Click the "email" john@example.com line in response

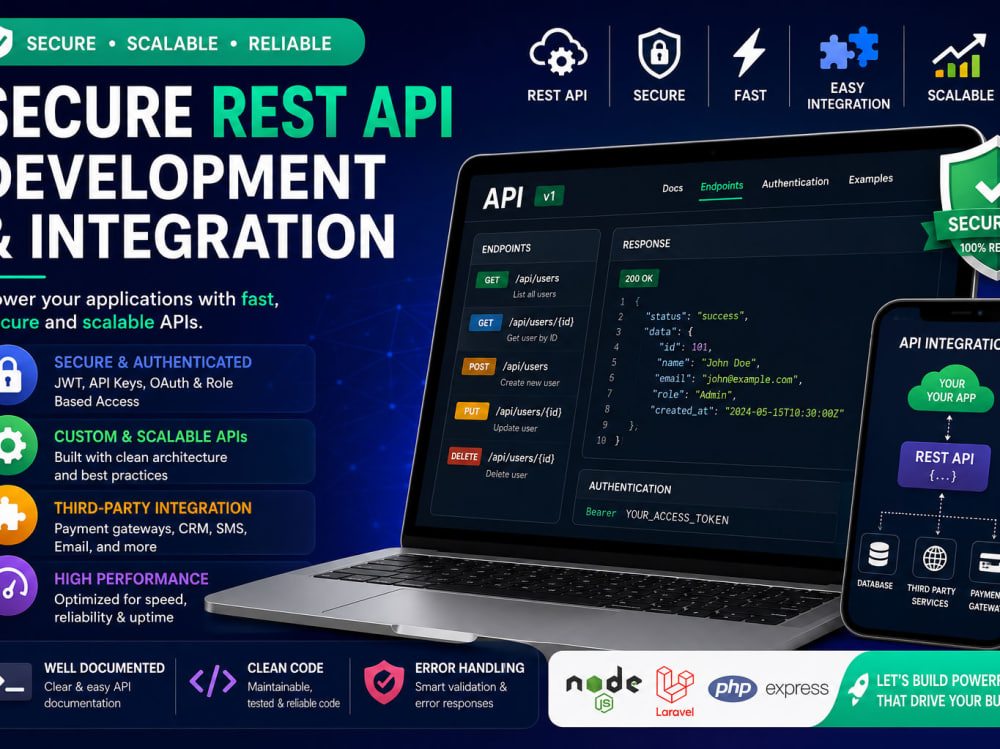(730, 379)
